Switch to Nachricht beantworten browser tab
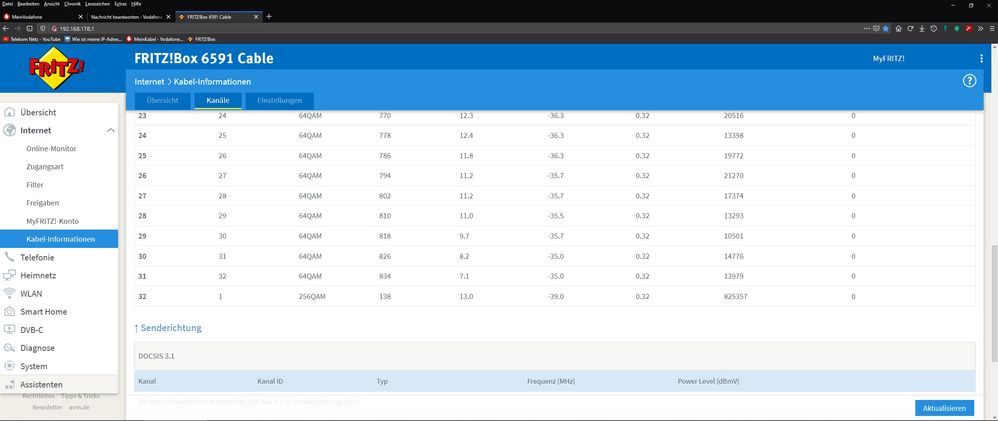The image size is (998, 421). pos(129,17)
